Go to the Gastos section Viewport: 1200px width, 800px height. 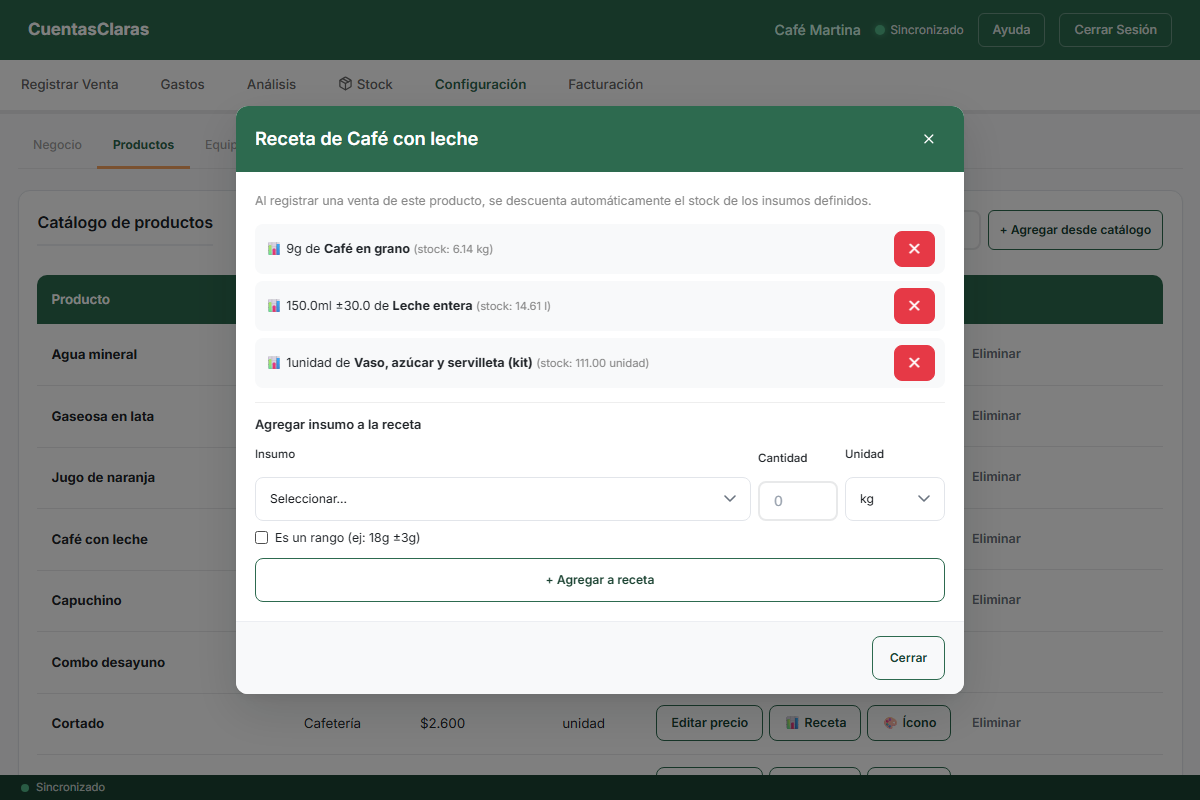[182, 85]
